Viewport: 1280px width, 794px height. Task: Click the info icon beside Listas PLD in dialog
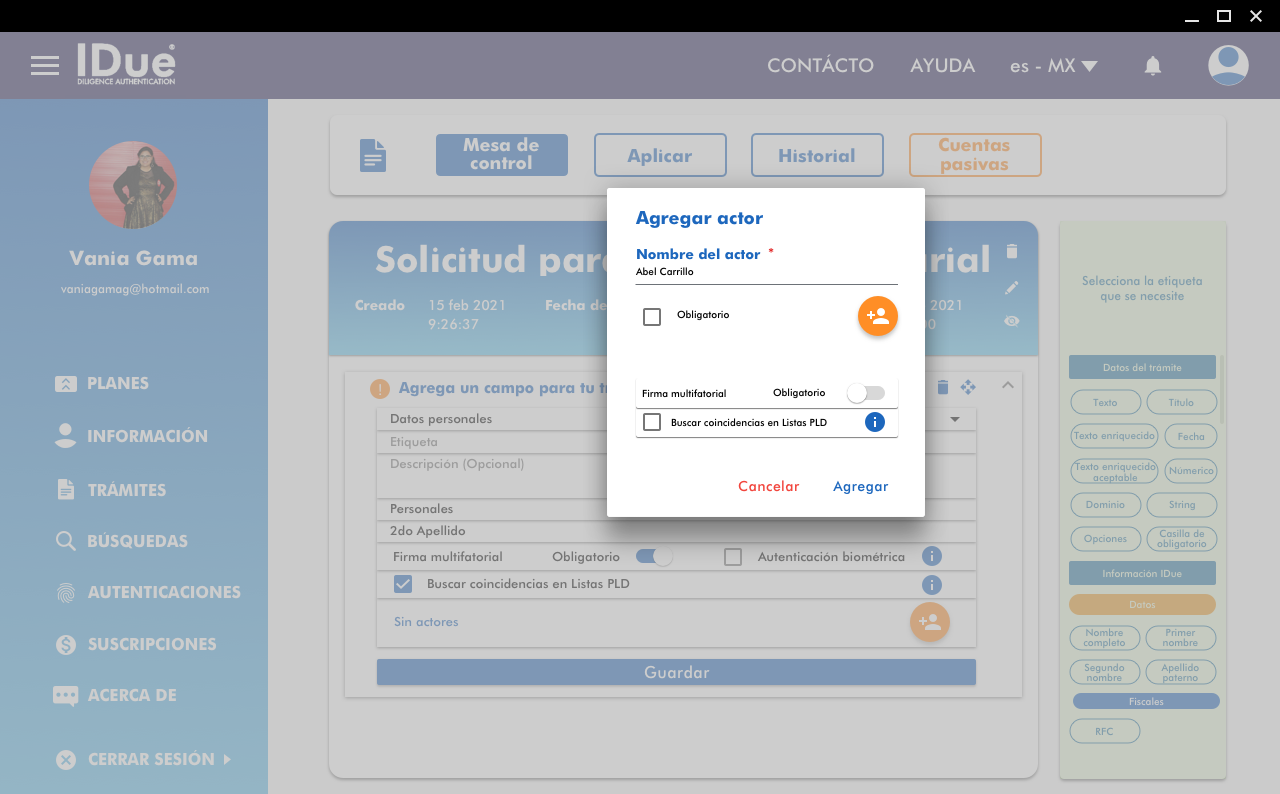click(874, 422)
